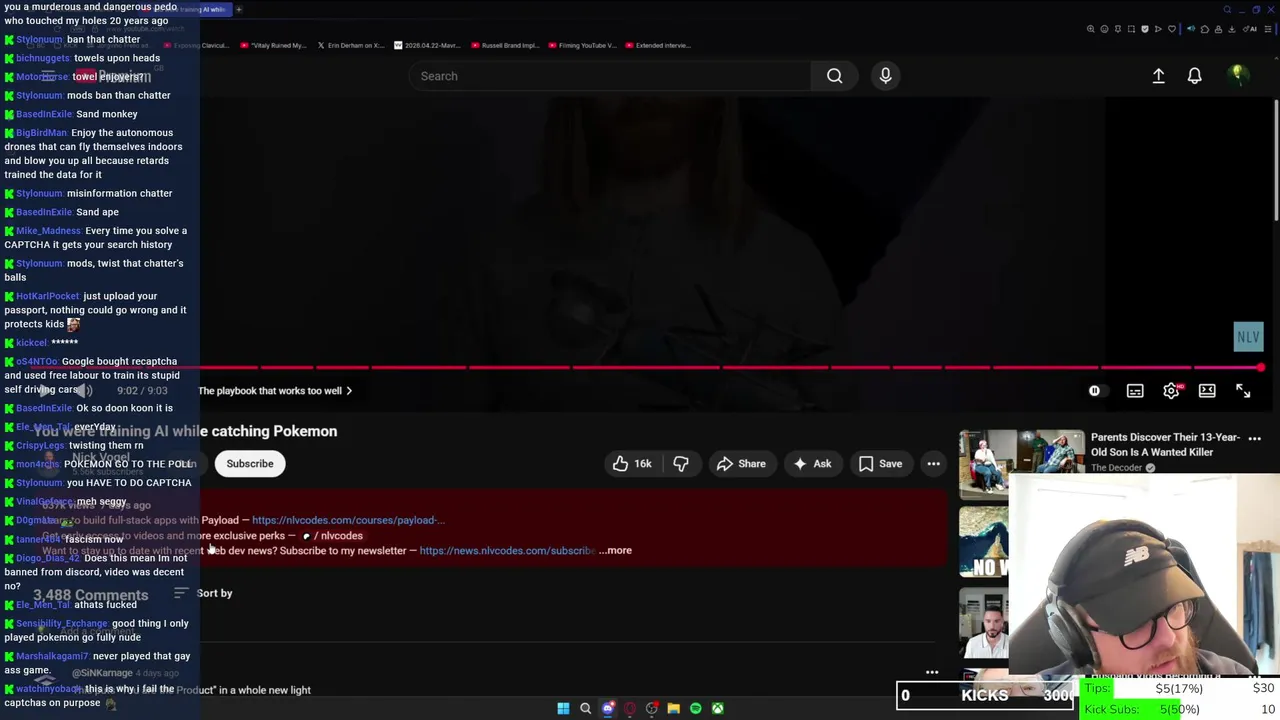The height and width of the screenshot is (720, 1280).
Task: Open the NLV channel watermark in player
Action: [1248, 337]
